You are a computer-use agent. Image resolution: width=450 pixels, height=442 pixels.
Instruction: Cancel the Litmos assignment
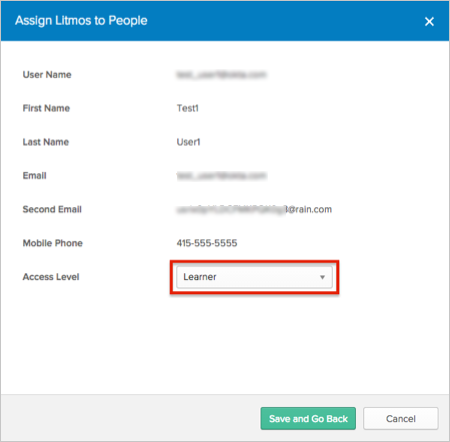pos(401,418)
